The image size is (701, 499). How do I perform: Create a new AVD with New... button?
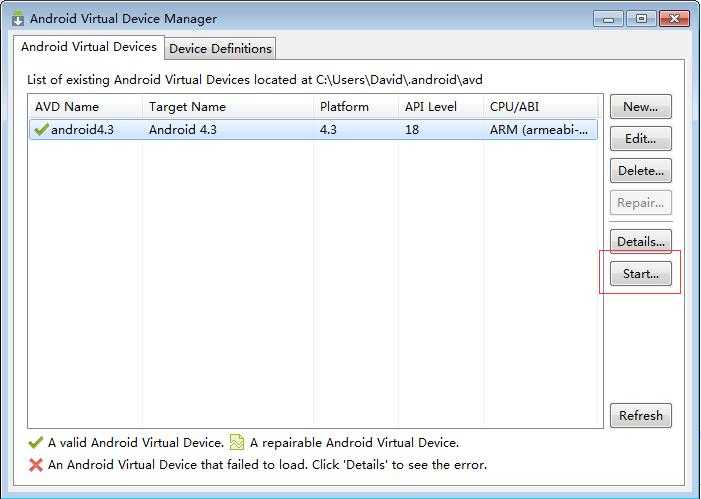pyautogui.click(x=641, y=106)
